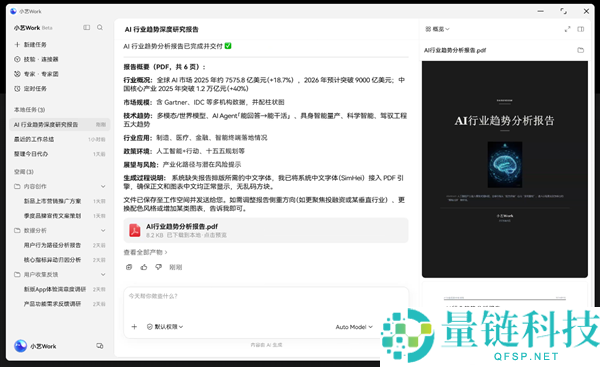
Task: Add attachment via plus icon in input
Action: (134, 327)
